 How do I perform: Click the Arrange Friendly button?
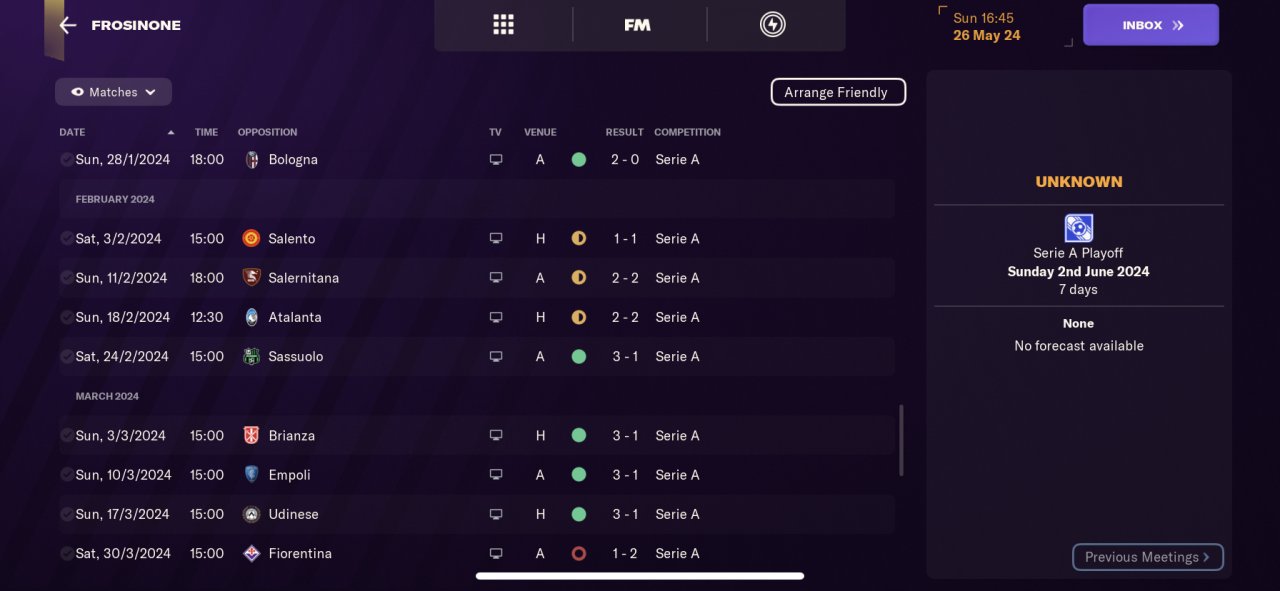coord(837,92)
